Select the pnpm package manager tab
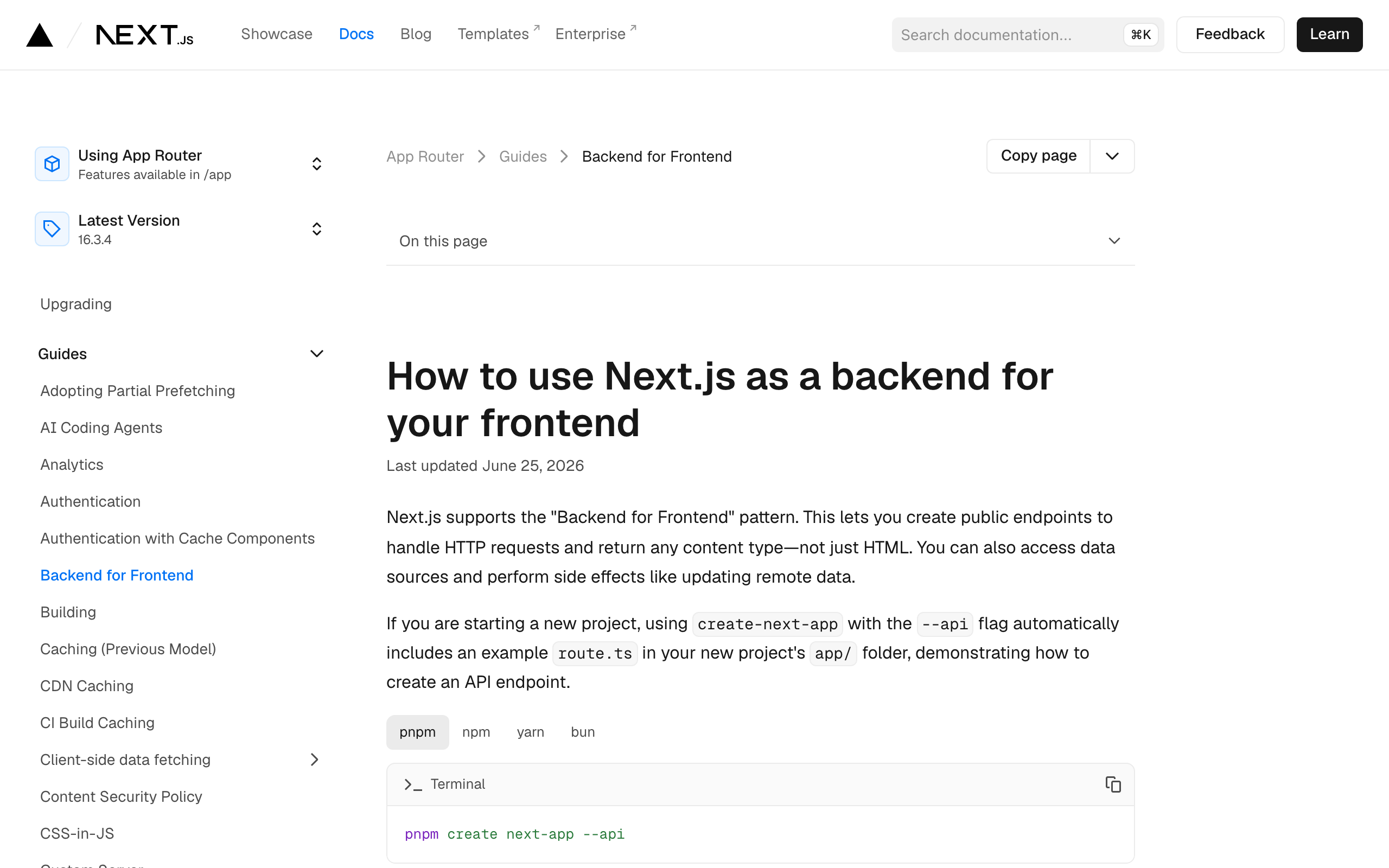This screenshot has width=1389, height=868. (x=417, y=732)
